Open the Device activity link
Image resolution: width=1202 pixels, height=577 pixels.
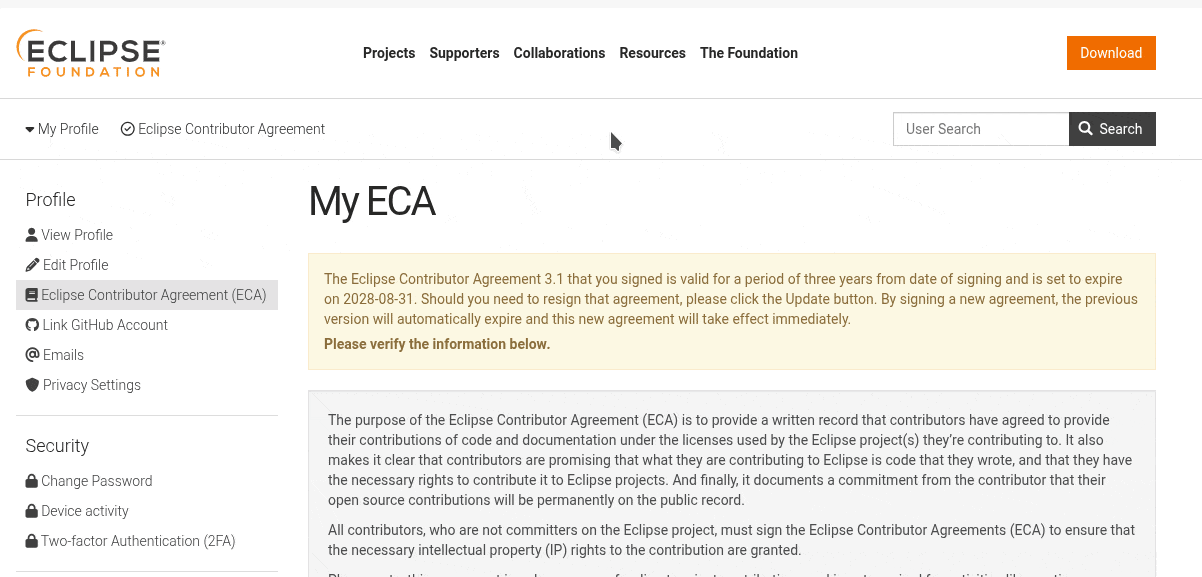tap(85, 511)
